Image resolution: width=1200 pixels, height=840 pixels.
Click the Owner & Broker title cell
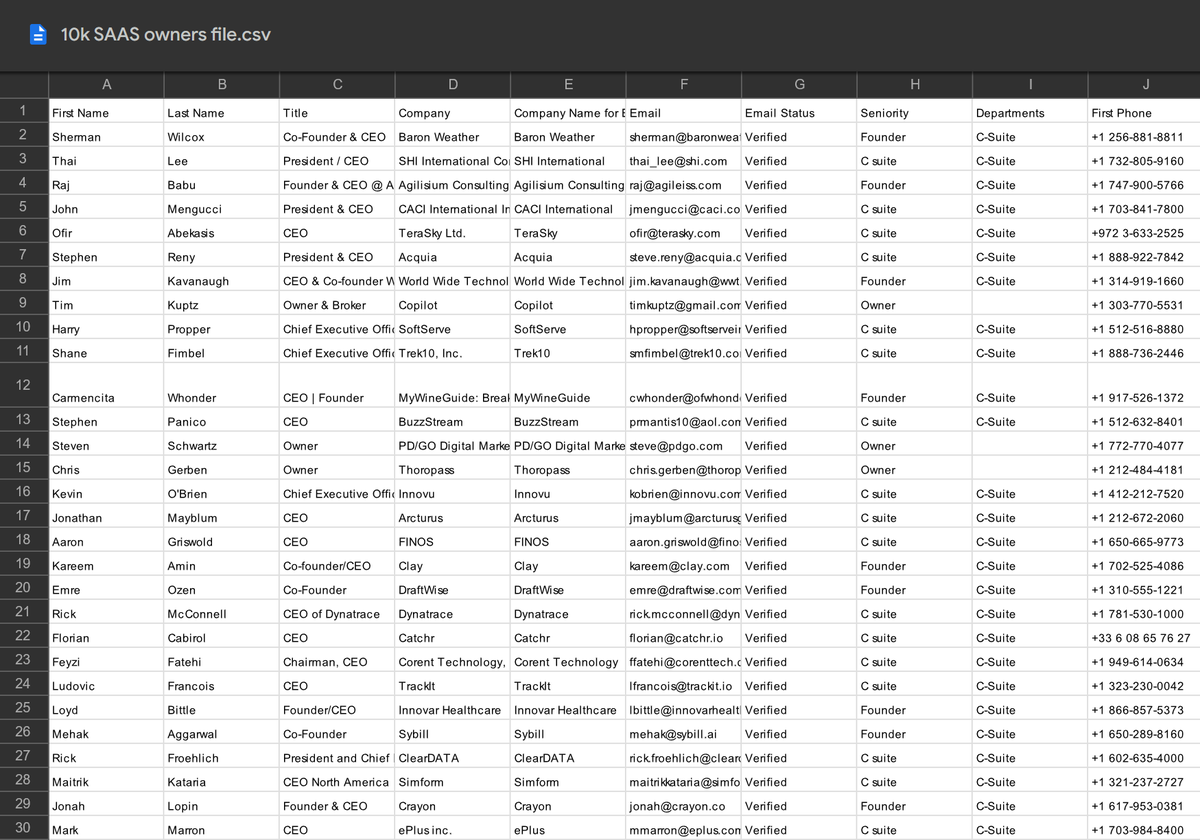337,304
